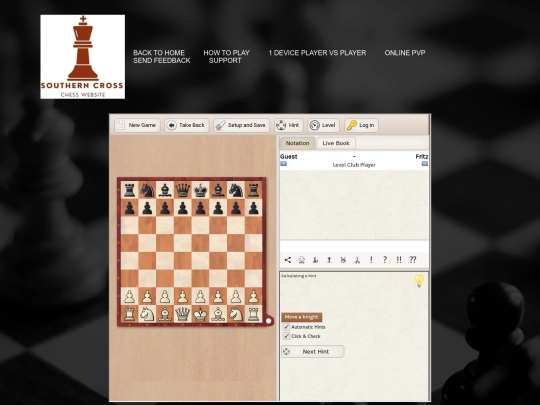
Task: Click the Log in button
Action: pos(361,125)
